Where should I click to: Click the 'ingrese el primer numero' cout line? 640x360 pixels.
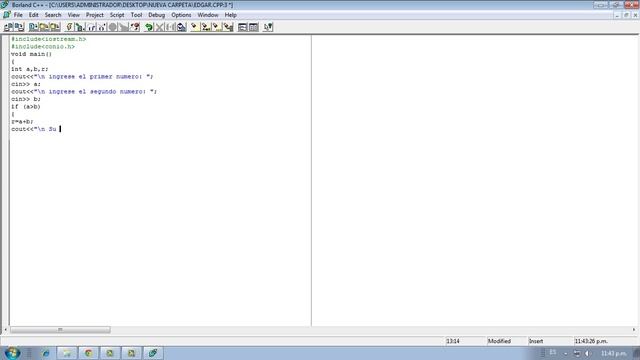coord(82,76)
